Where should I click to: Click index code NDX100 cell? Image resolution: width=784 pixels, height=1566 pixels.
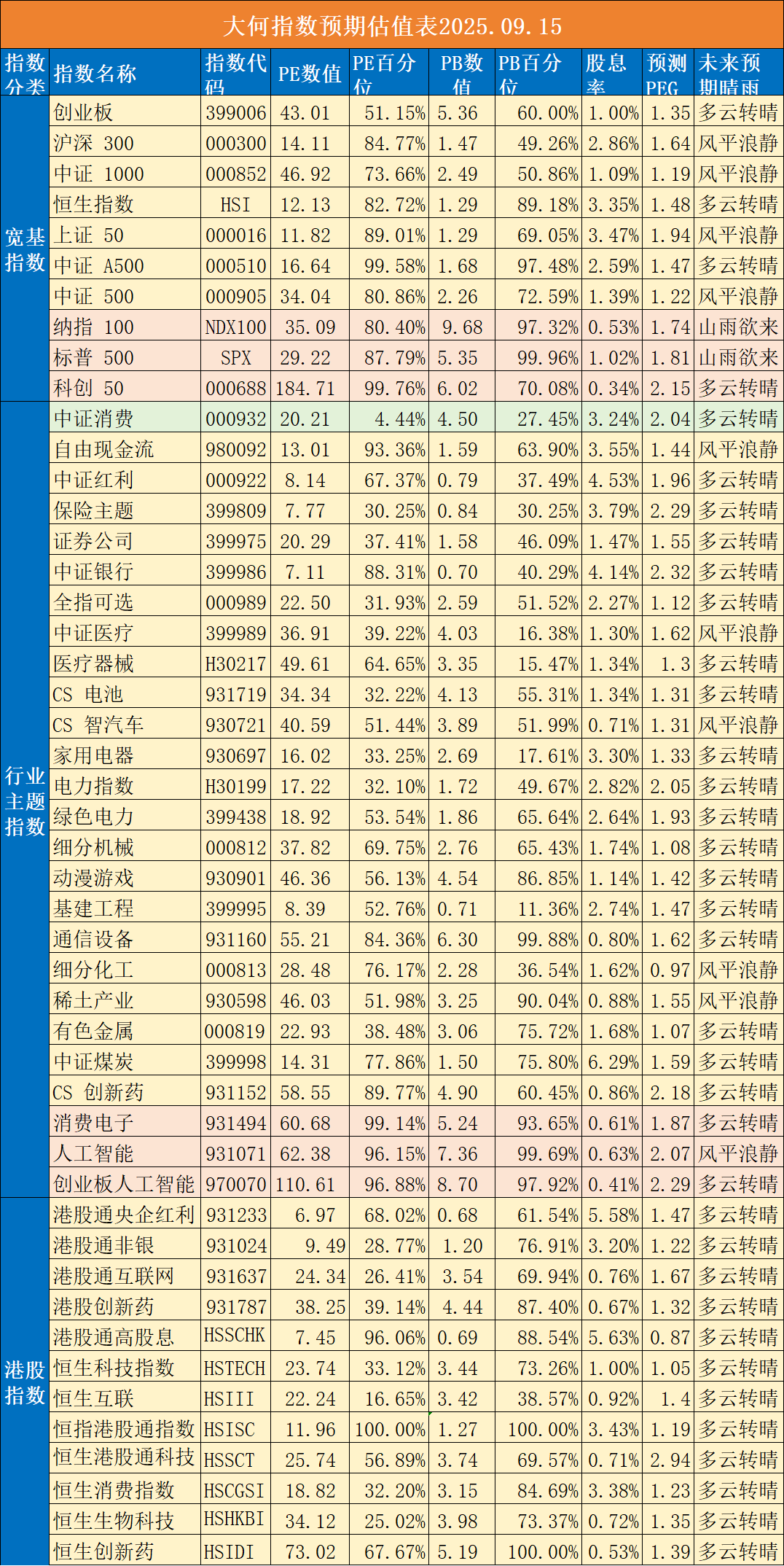pyautogui.click(x=235, y=327)
